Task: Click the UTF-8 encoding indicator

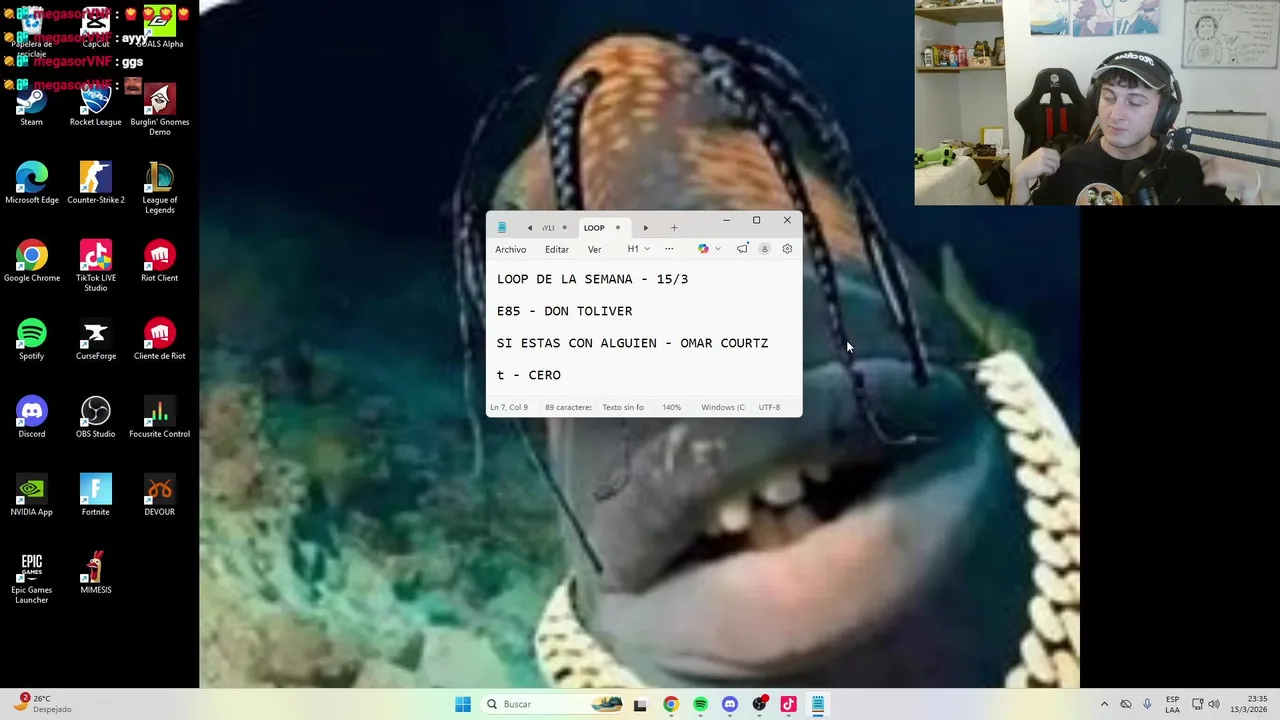Action: pos(769,407)
